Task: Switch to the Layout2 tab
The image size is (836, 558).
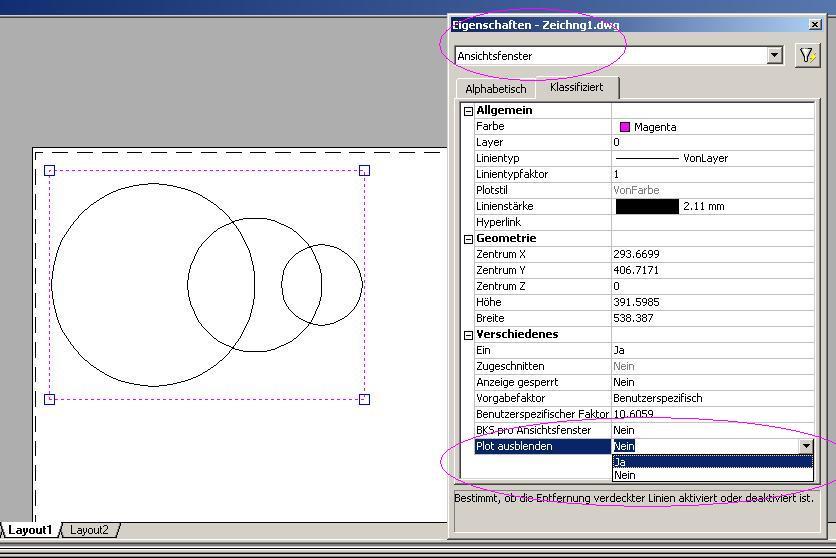Action: (90, 530)
